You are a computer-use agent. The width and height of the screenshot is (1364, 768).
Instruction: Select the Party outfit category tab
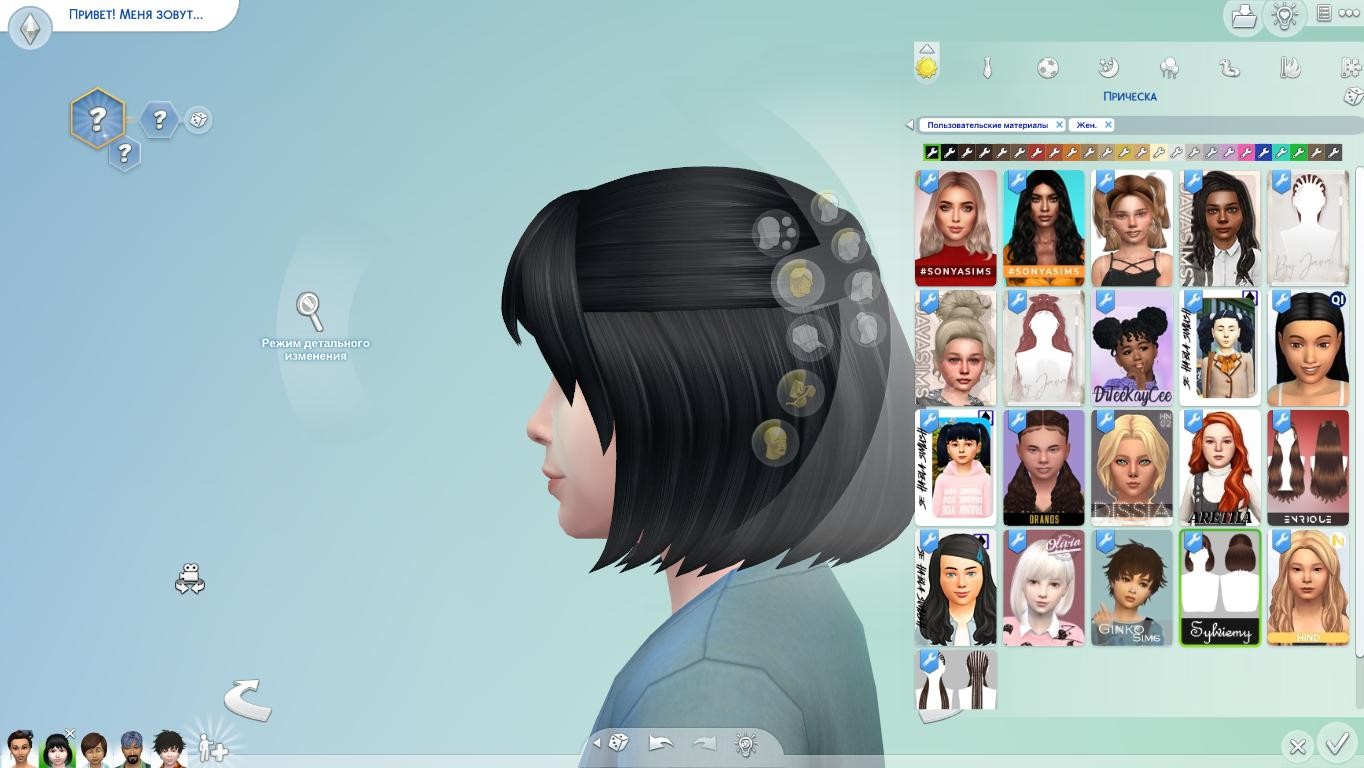pyautogui.click(x=1169, y=68)
